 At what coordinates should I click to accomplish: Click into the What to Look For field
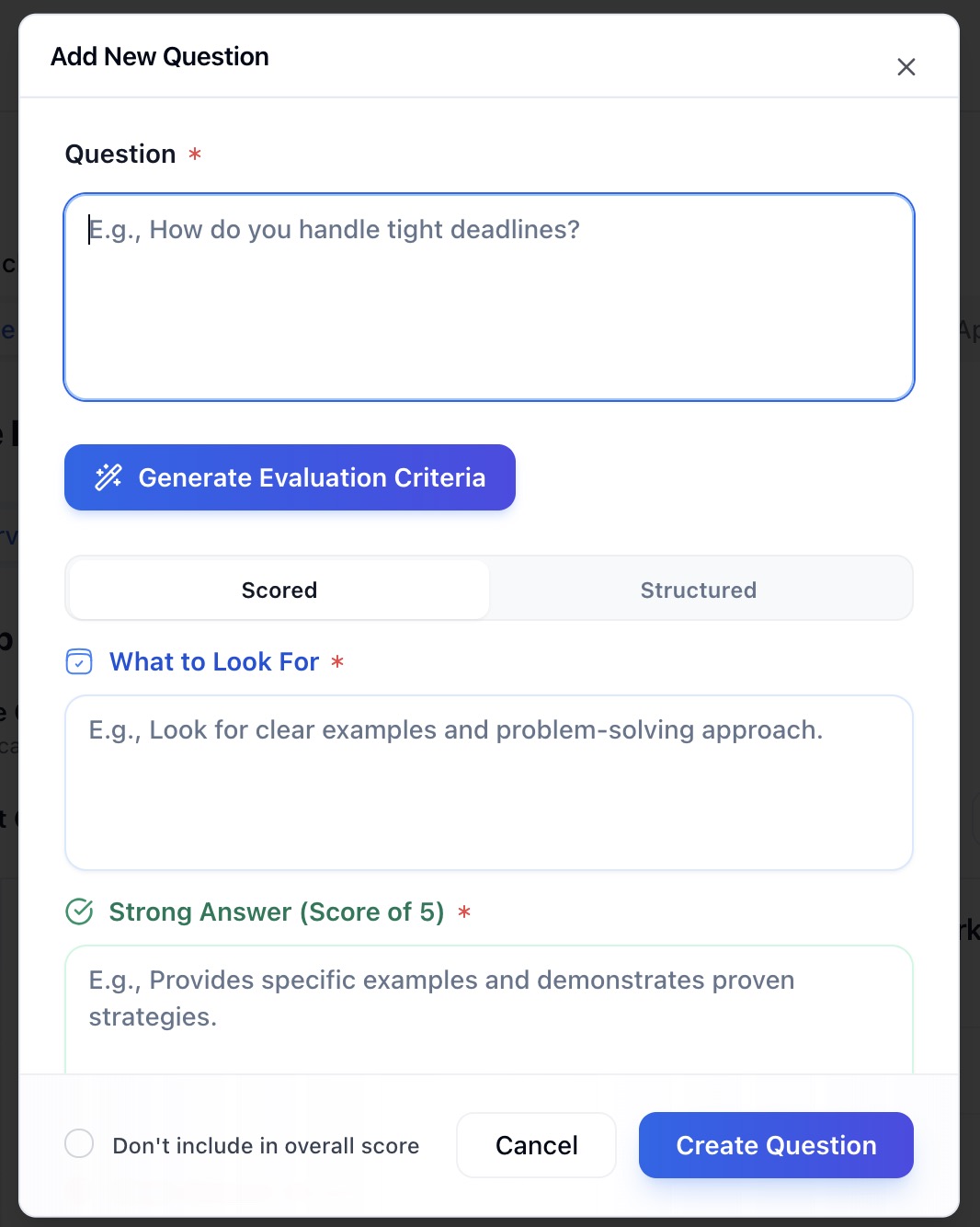489,783
